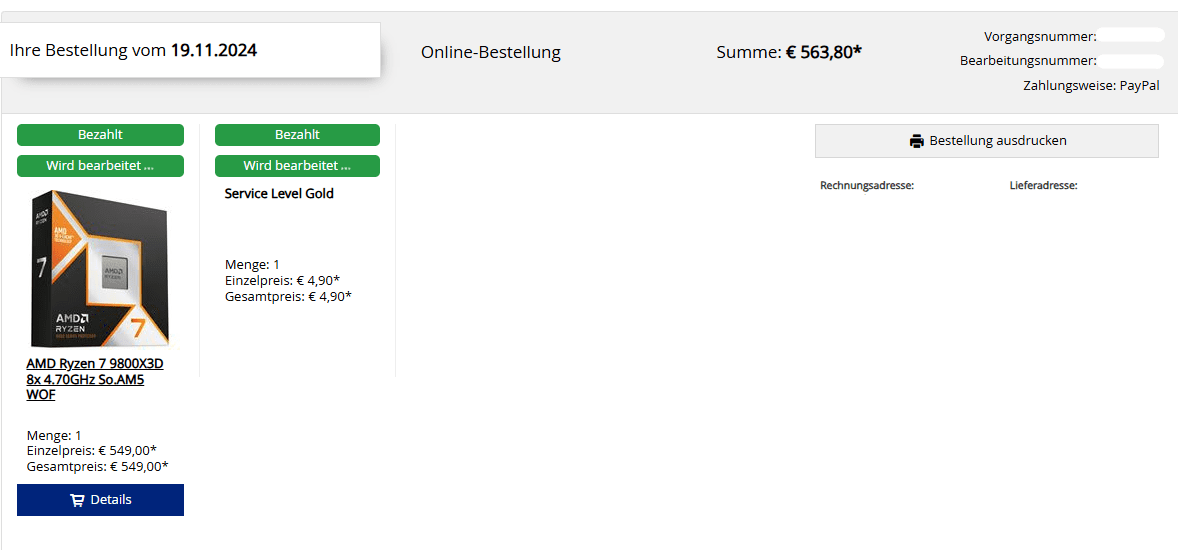Click the Gesamtpreis € 549,00 line
This screenshot has width=1178, height=550.
tap(98, 466)
